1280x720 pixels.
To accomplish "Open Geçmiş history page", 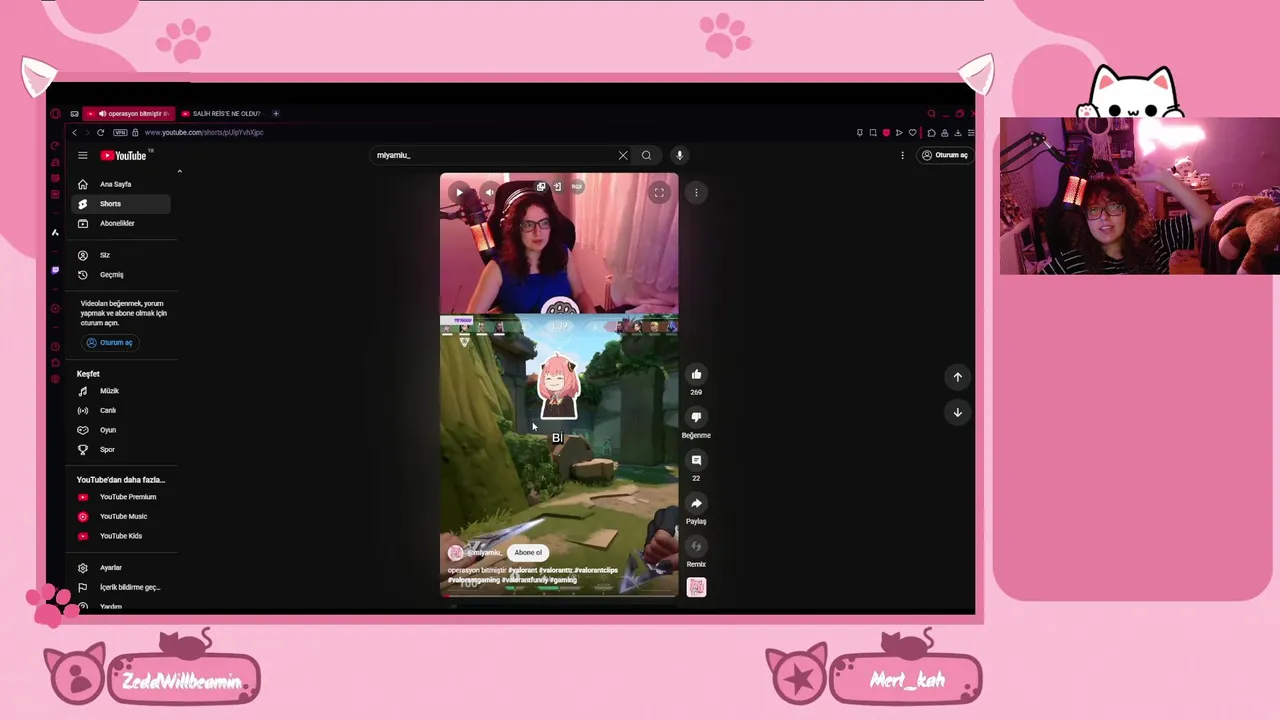I will click(123, 274).
